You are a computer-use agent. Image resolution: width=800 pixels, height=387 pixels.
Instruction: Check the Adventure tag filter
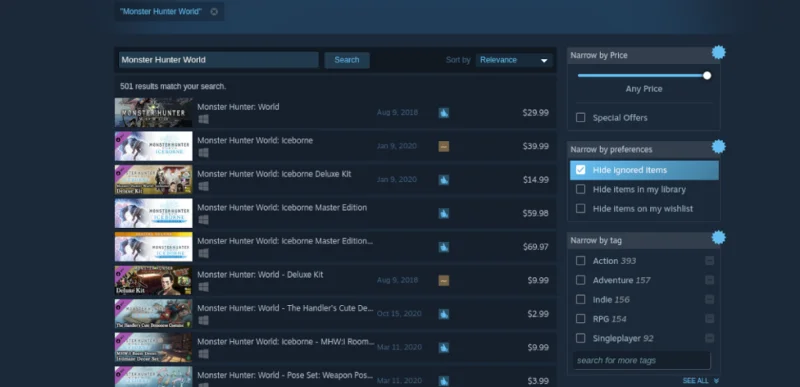tap(581, 280)
